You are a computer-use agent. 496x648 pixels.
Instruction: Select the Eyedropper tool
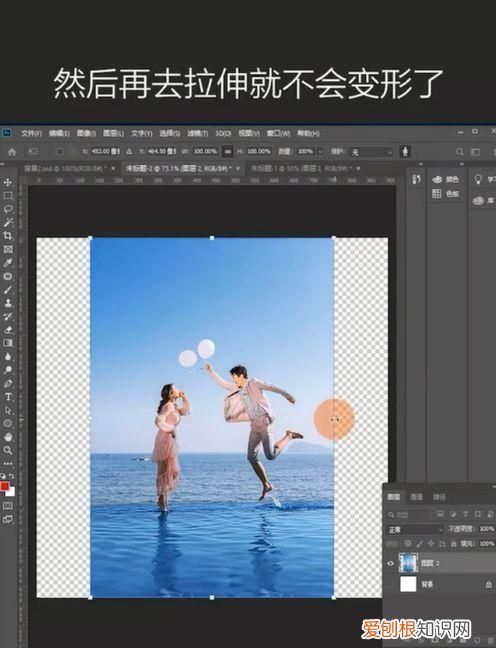[x=8, y=263]
